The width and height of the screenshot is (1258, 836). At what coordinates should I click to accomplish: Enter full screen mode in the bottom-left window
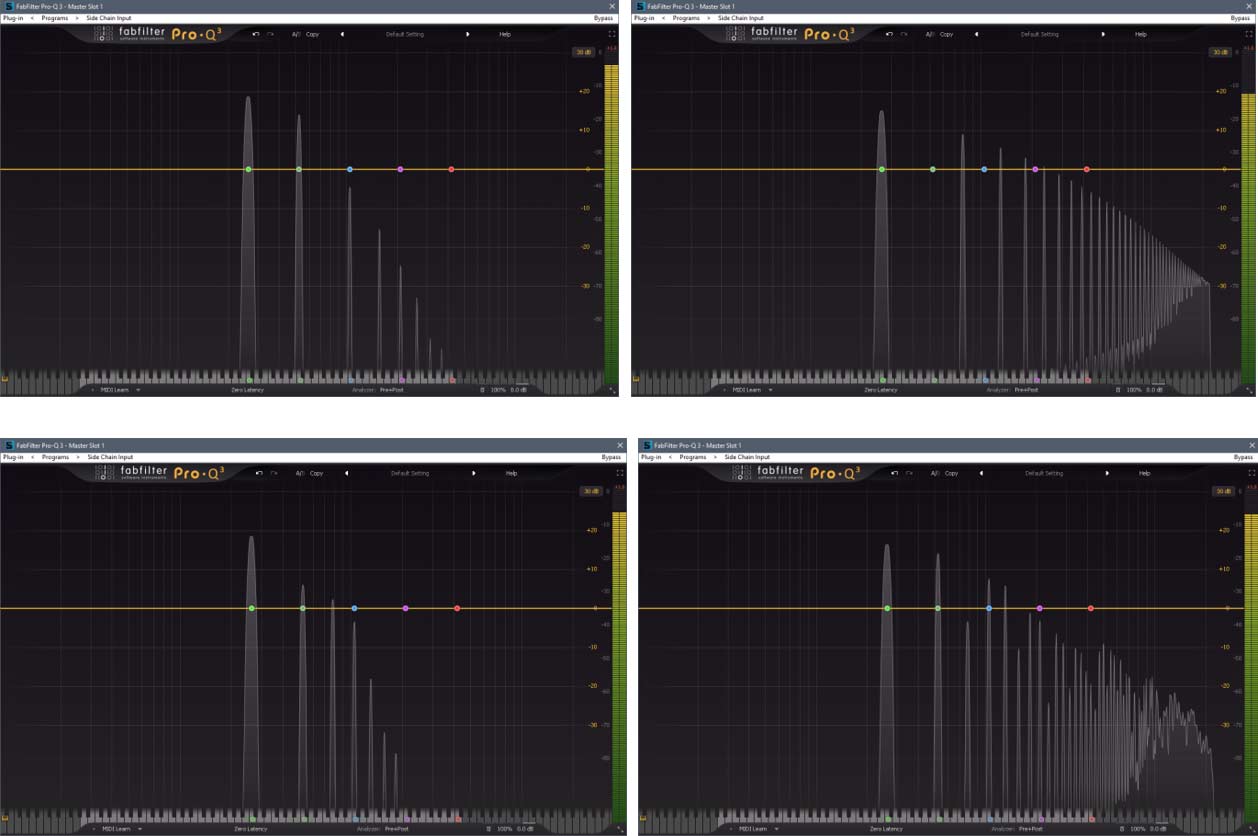[621, 473]
